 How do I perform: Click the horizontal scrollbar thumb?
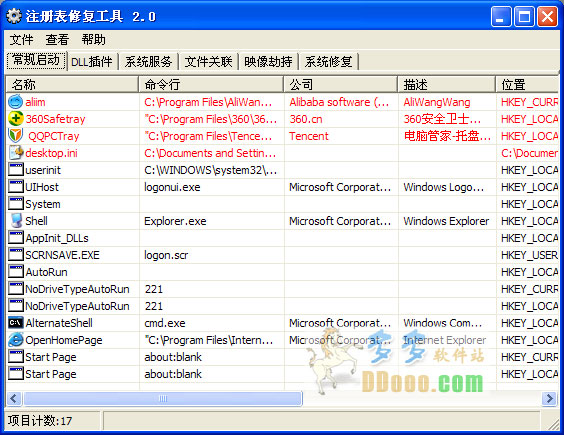pyautogui.click(x=163, y=398)
